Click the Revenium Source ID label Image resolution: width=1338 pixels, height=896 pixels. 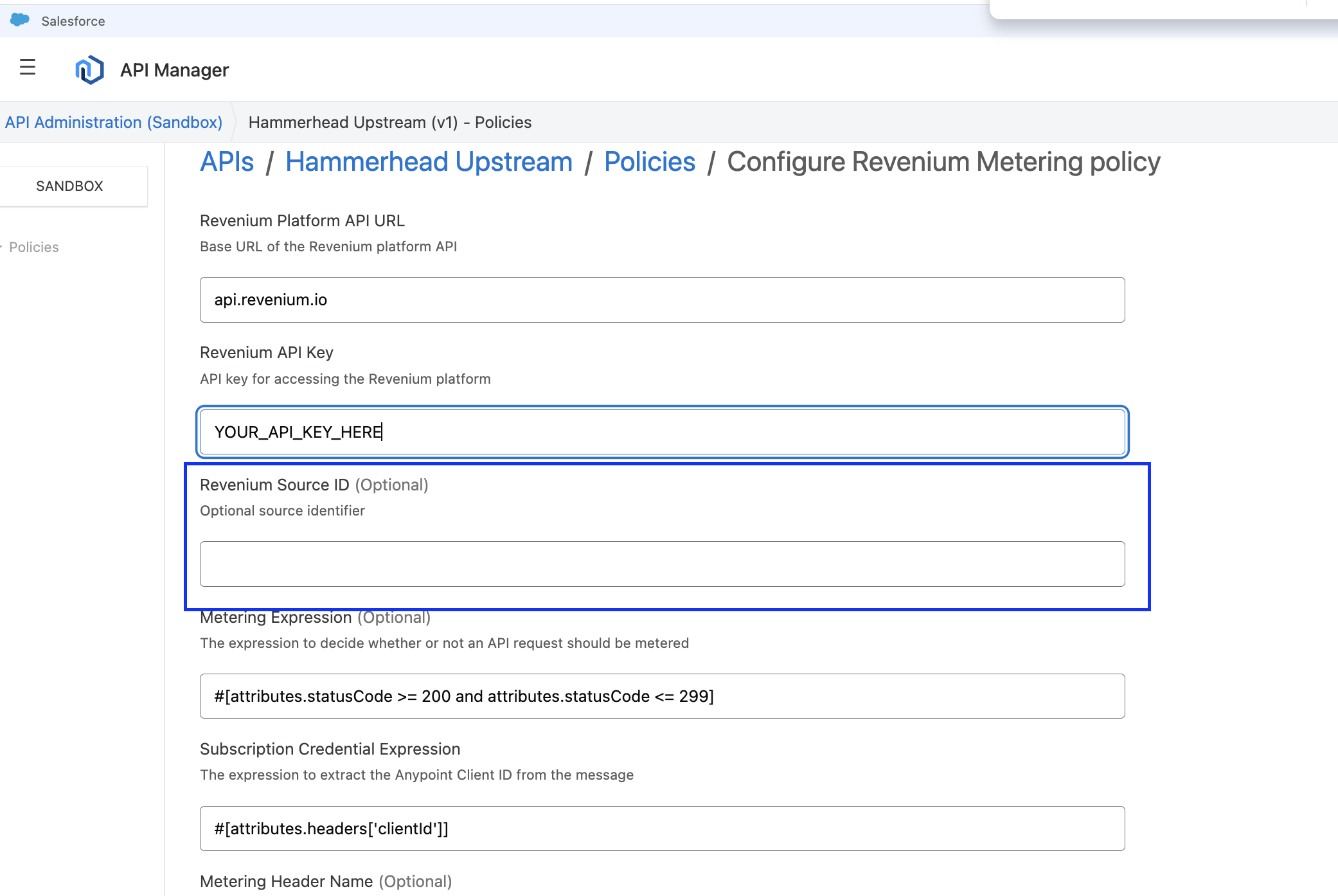pos(274,485)
